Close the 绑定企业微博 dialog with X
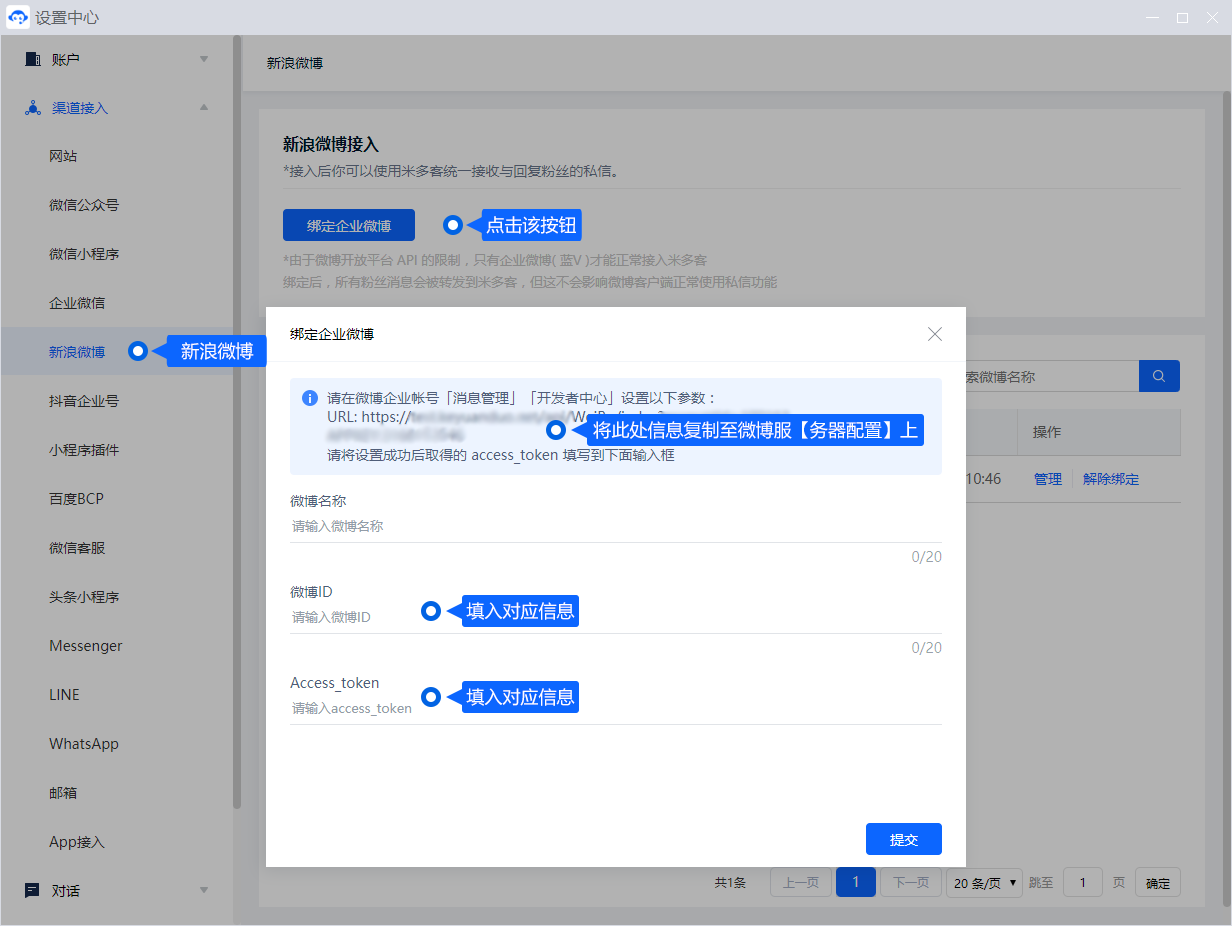Screen dimensions: 1232x926 point(935,334)
